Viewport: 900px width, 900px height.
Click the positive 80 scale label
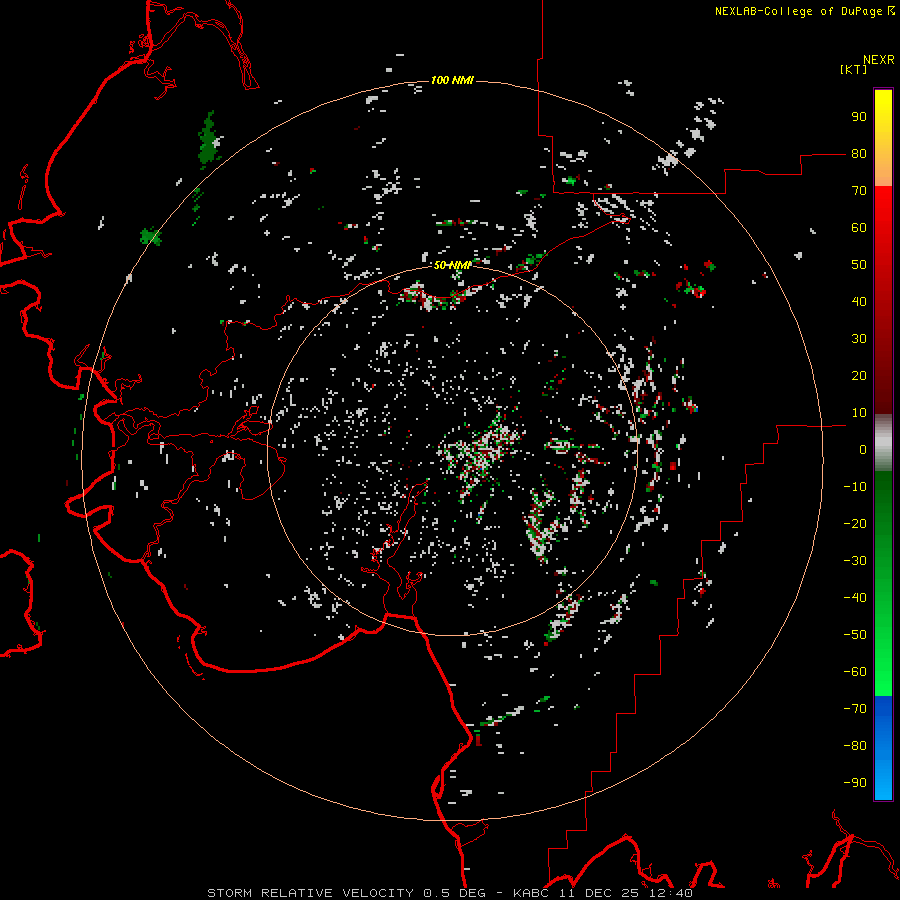[859, 153]
